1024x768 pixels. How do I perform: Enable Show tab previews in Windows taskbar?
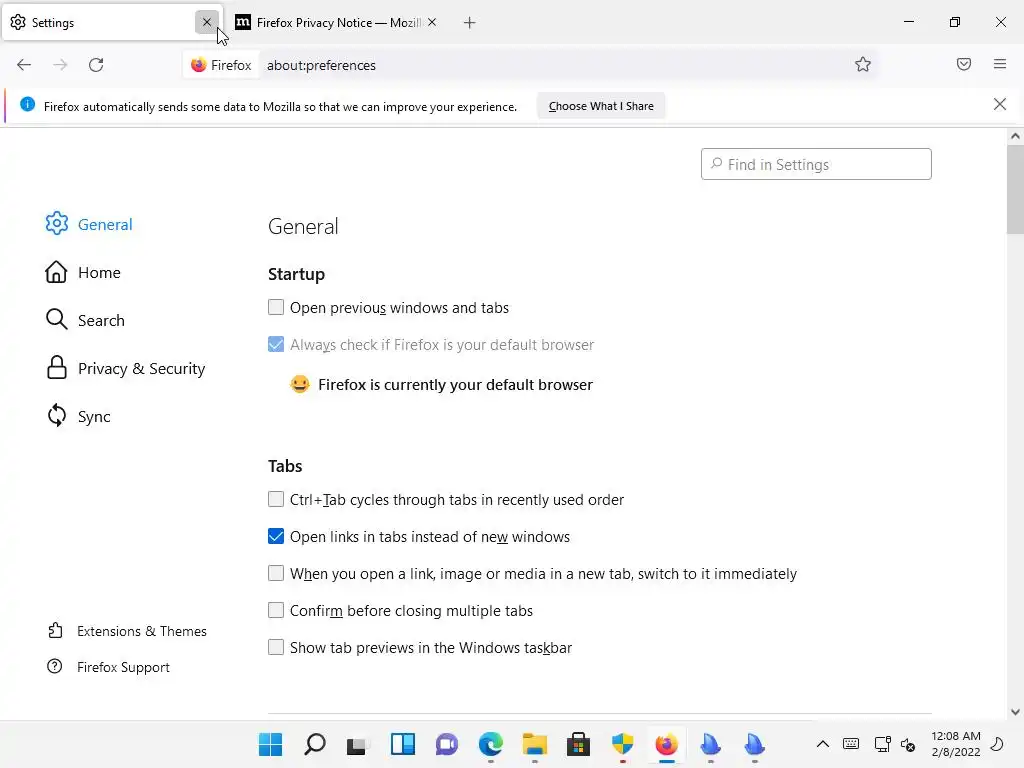coord(276,647)
